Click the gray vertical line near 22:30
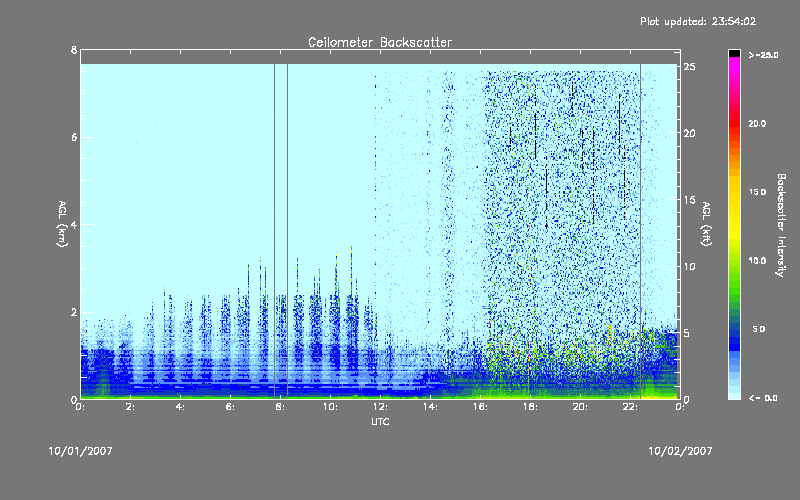The height and width of the screenshot is (500, 800). 641,231
